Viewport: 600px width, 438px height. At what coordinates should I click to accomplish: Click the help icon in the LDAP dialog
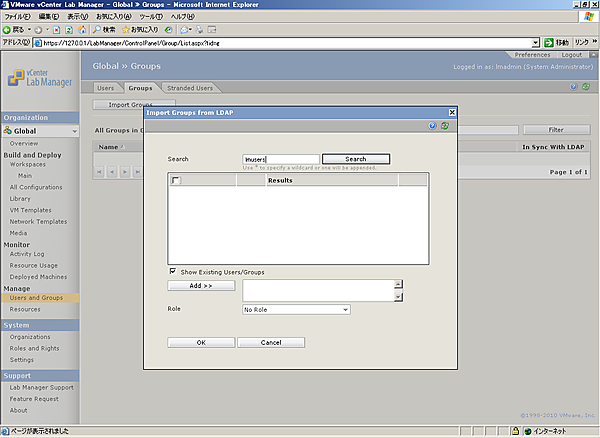432,126
